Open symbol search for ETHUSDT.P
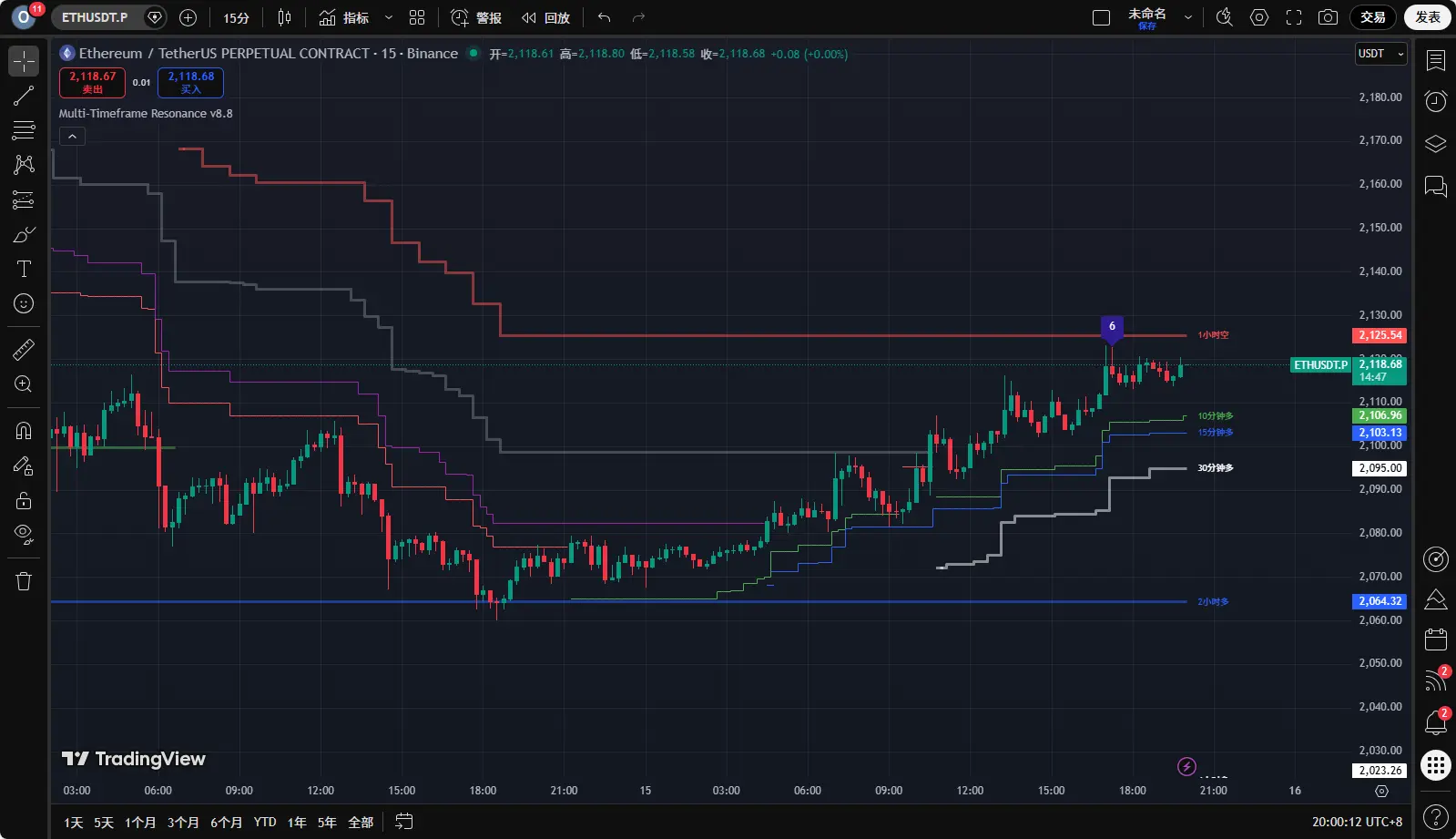 coord(95,17)
